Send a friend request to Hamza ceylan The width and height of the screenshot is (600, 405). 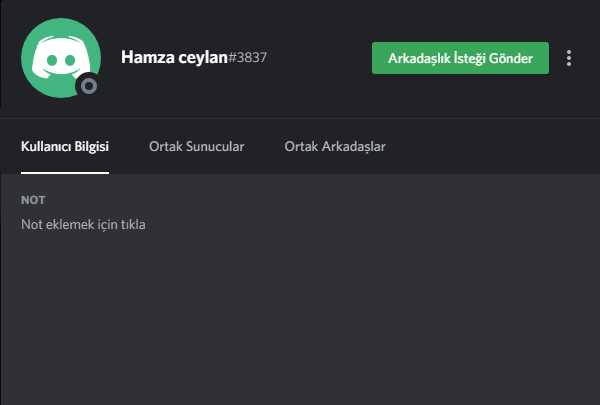(460, 58)
